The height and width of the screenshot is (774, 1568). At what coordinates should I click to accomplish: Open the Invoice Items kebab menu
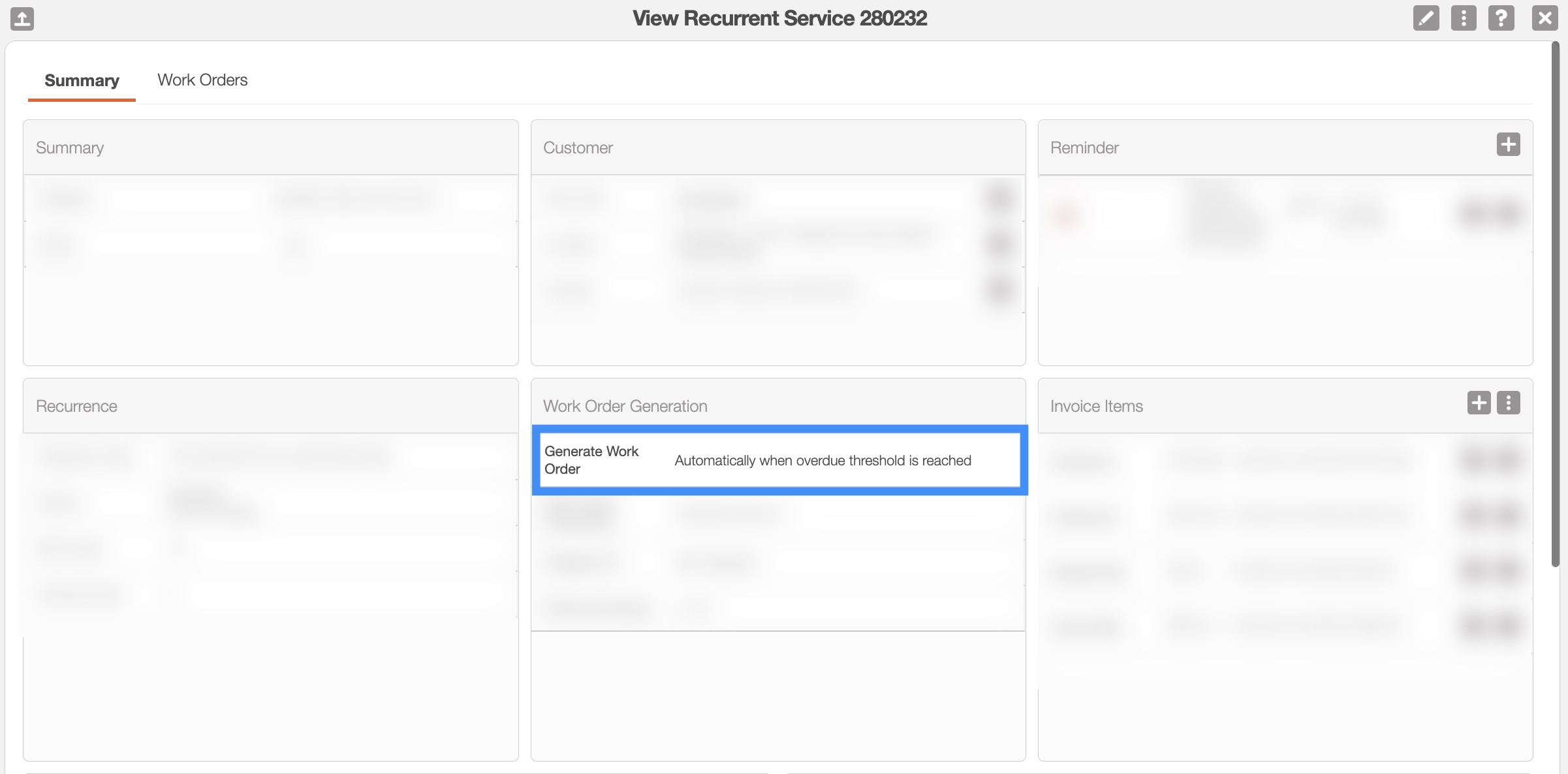(1508, 403)
